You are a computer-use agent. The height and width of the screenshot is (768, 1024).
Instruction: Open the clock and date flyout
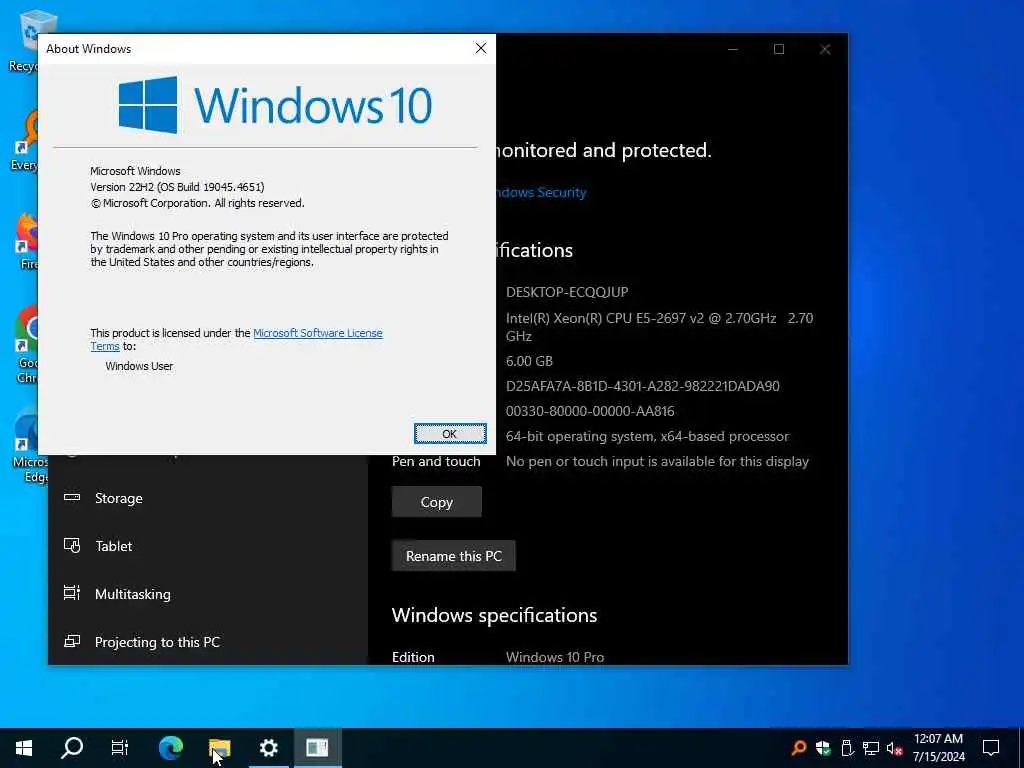938,748
